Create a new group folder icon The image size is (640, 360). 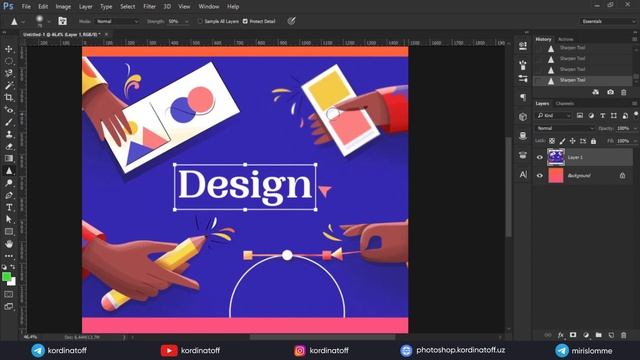[598, 335]
